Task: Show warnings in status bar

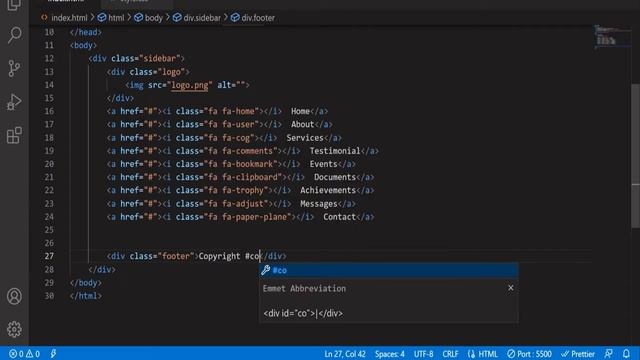Action: point(33,354)
